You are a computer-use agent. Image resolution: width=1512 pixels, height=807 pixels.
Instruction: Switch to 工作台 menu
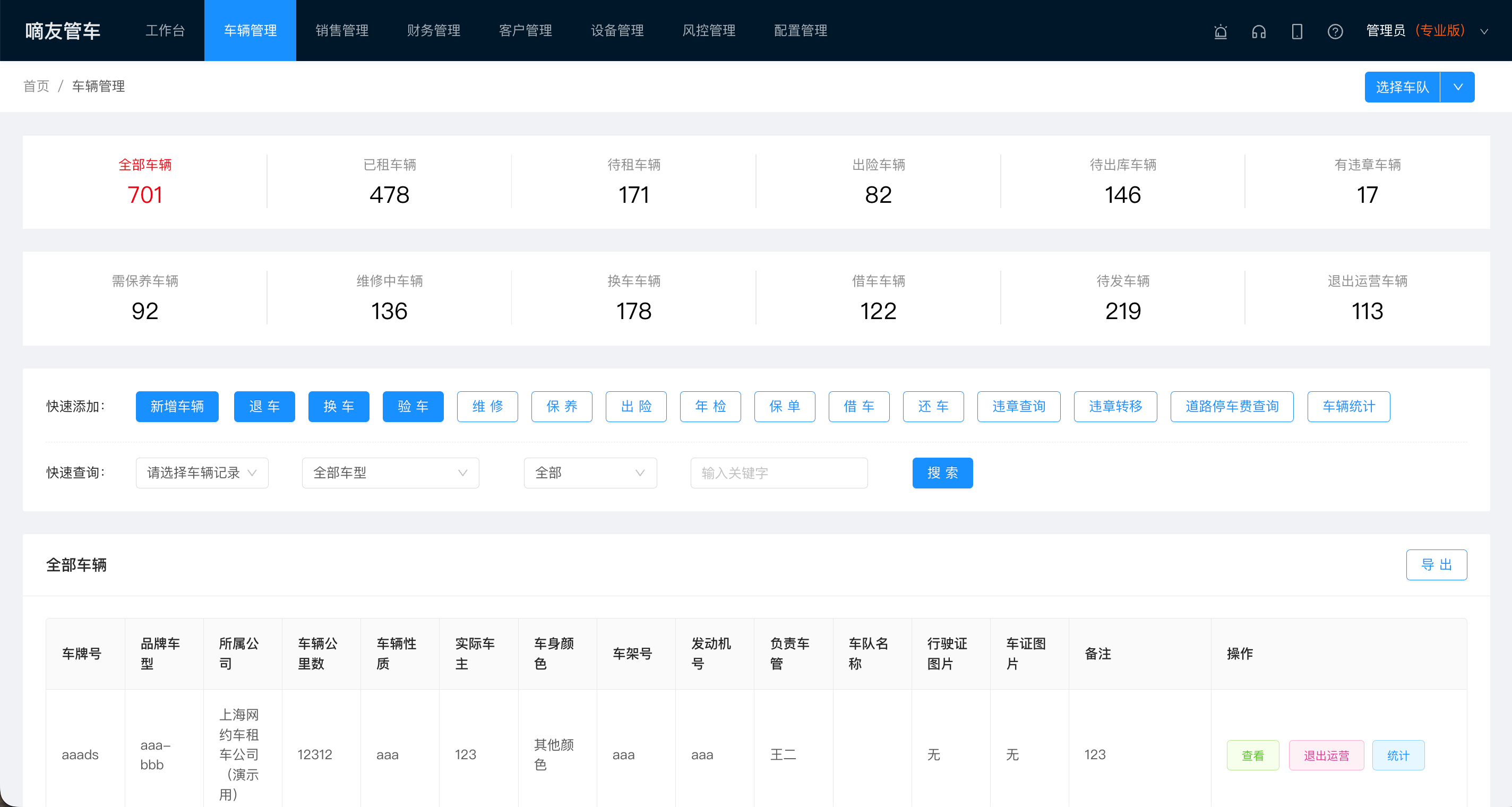pyautogui.click(x=165, y=30)
